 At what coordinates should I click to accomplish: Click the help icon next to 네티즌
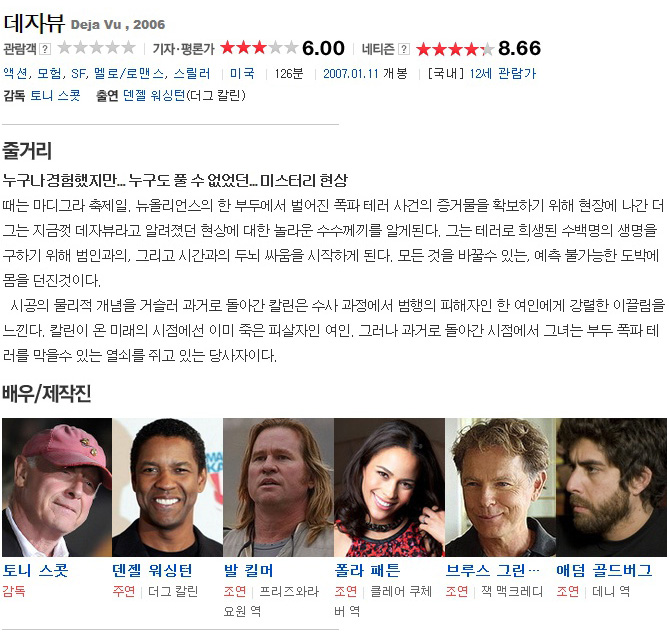404,49
